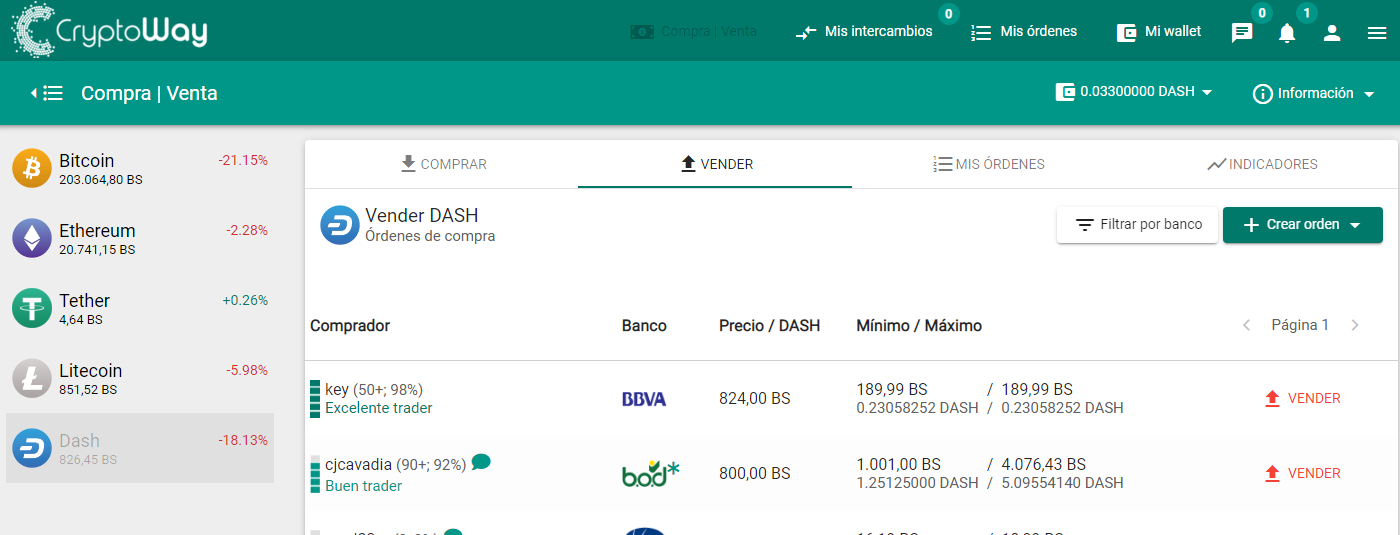Click the BOD bank logo
Screen dimensions: 1400x535
(x=650, y=473)
